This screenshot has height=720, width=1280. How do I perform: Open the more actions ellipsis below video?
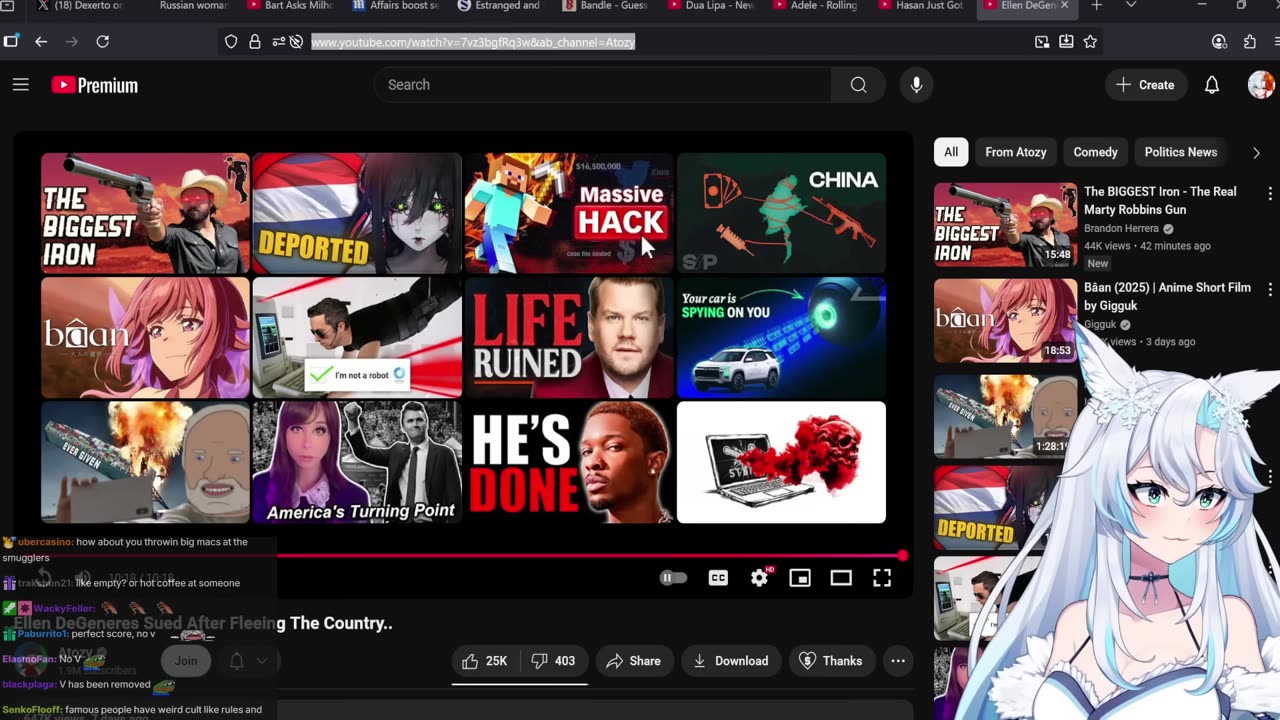(898, 661)
